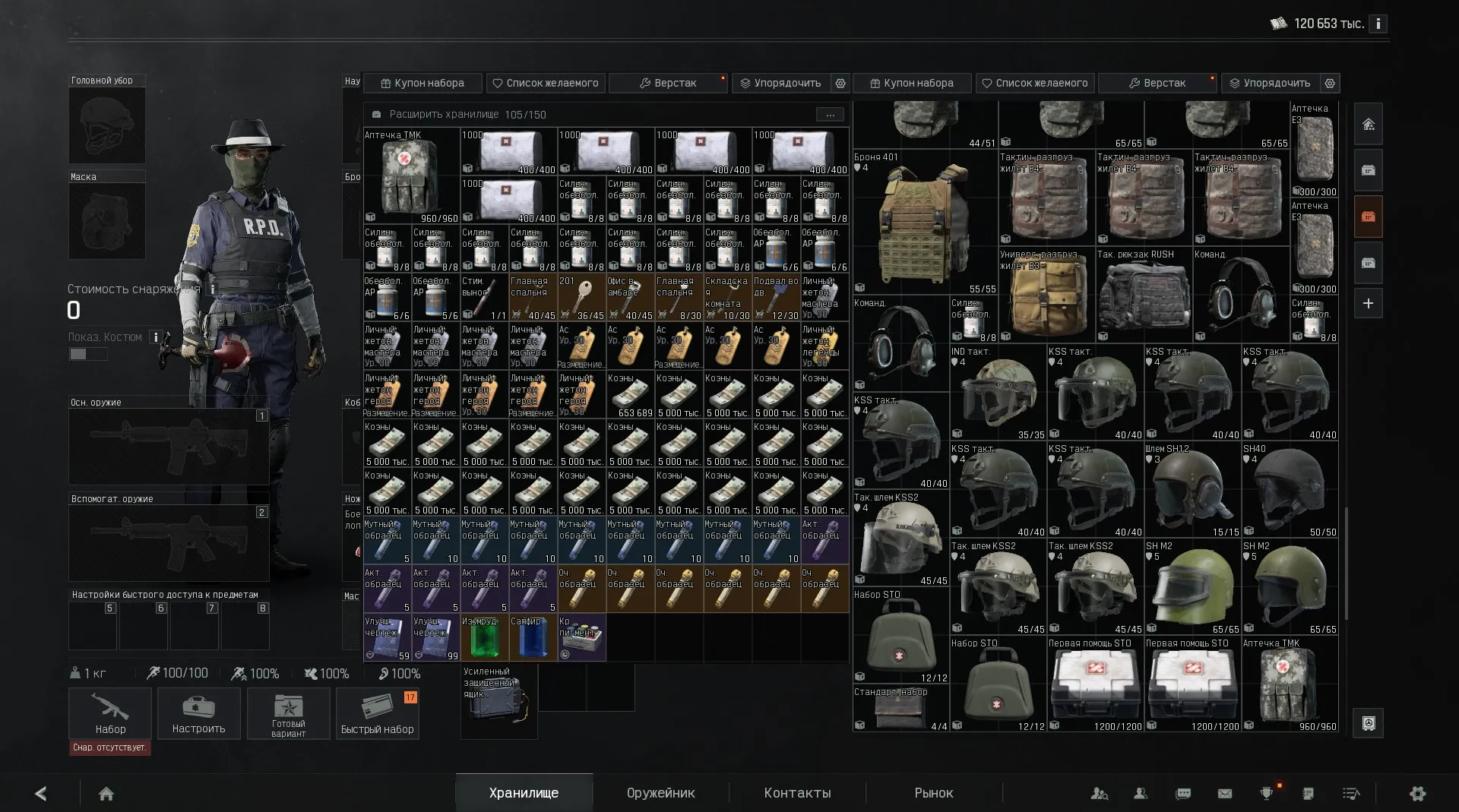Screen dimensions: 1459x812
Task: Click the left Упорядочить button
Action: tap(780, 83)
